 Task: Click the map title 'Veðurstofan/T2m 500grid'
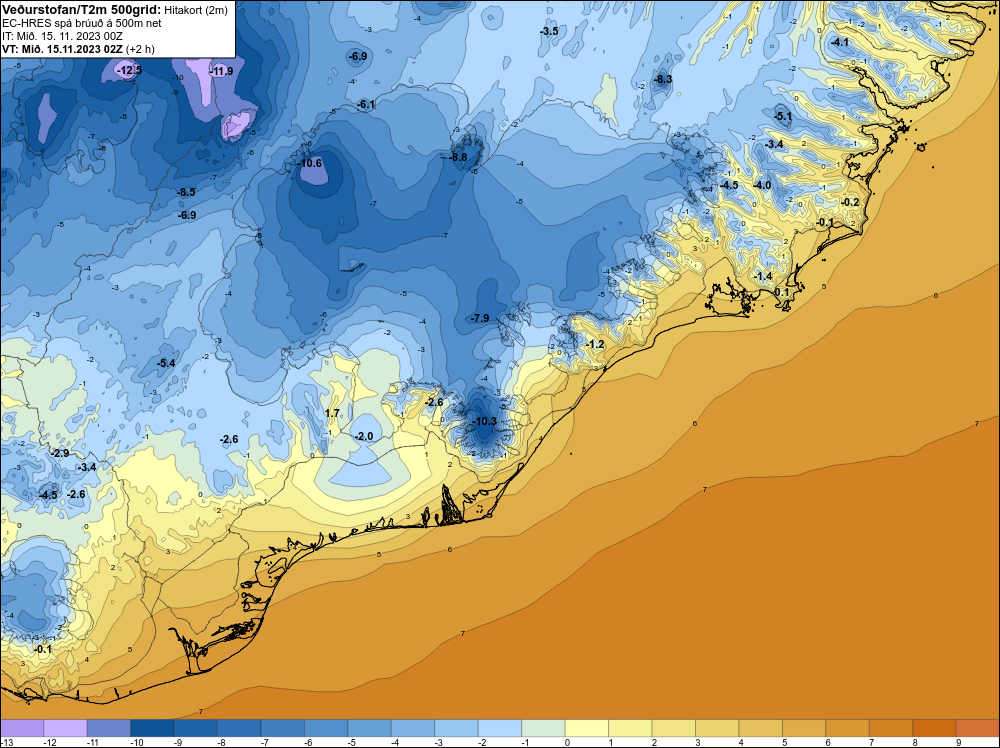[81, 8]
